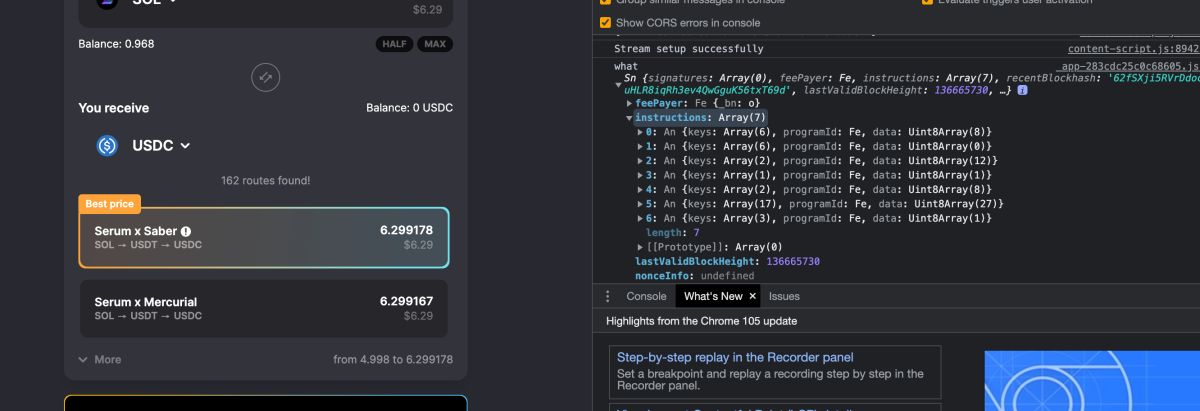Open the _app-283cdc25c0c68605.js source link
This screenshot has width=1200, height=411.
pos(1129,66)
